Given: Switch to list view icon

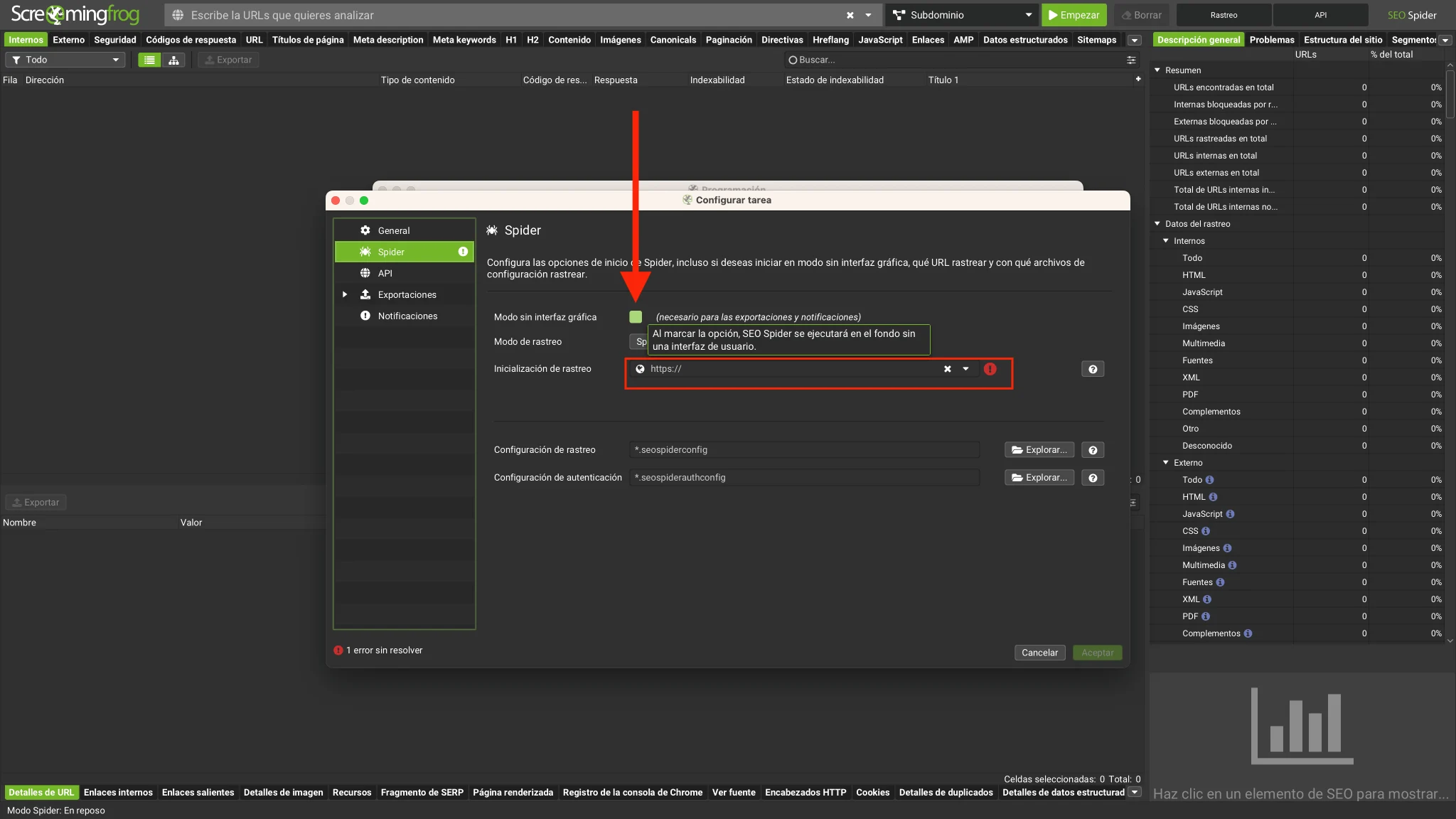Looking at the screenshot, I should point(149,60).
